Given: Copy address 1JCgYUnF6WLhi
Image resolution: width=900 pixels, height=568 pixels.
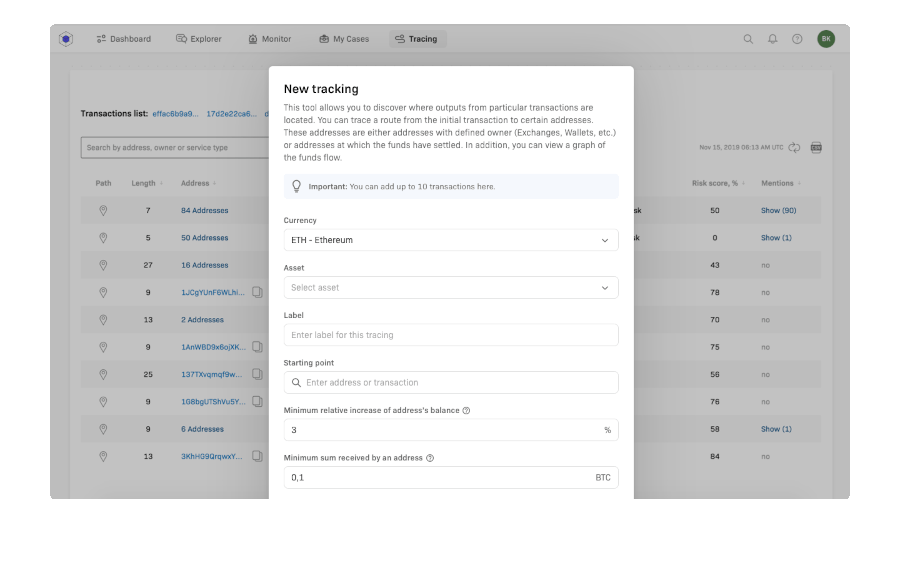Looking at the screenshot, I should click(x=257, y=293).
